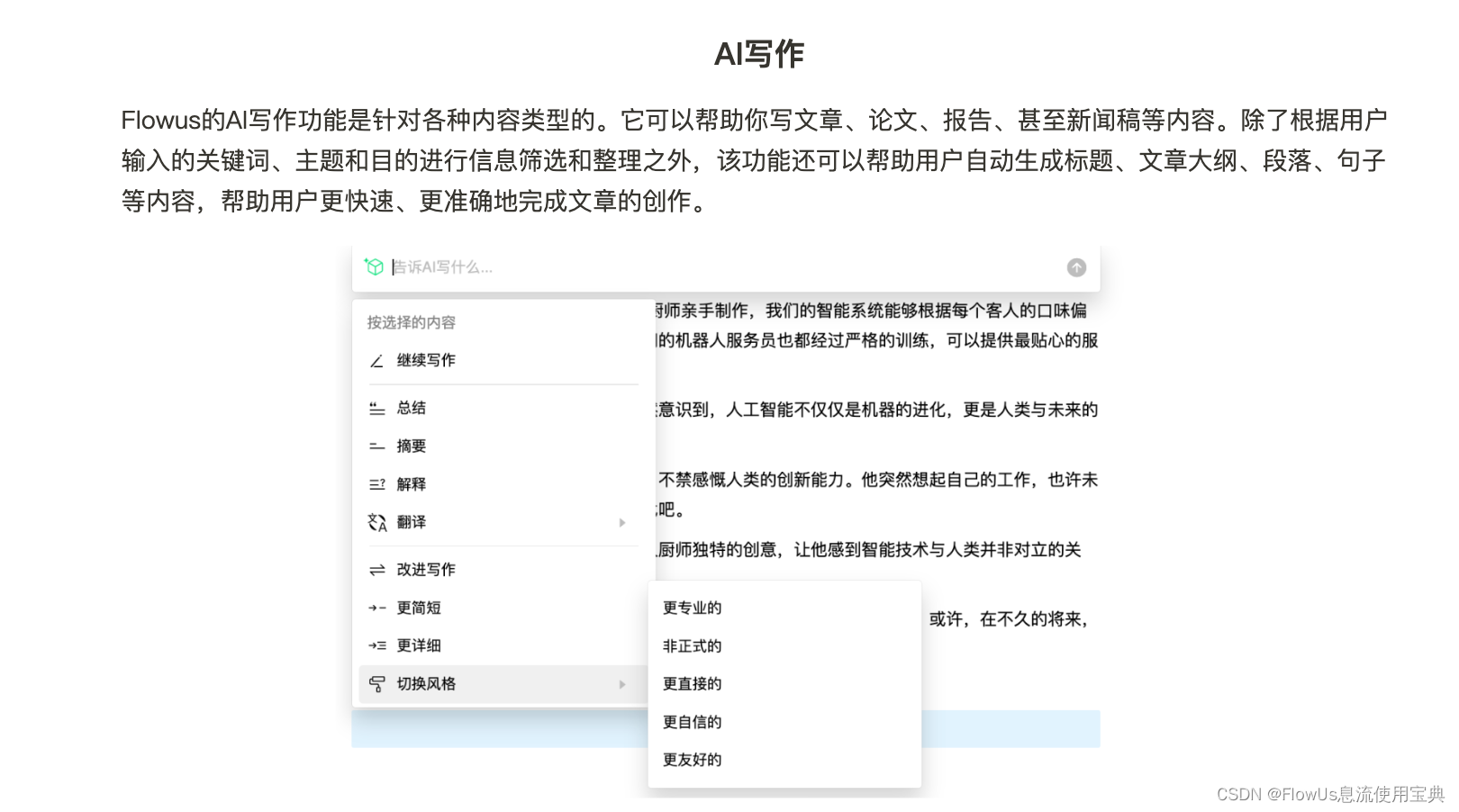Image resolution: width=1459 pixels, height=812 pixels.
Task: Click the swap icon beside 改进写作
Action: pos(376,570)
